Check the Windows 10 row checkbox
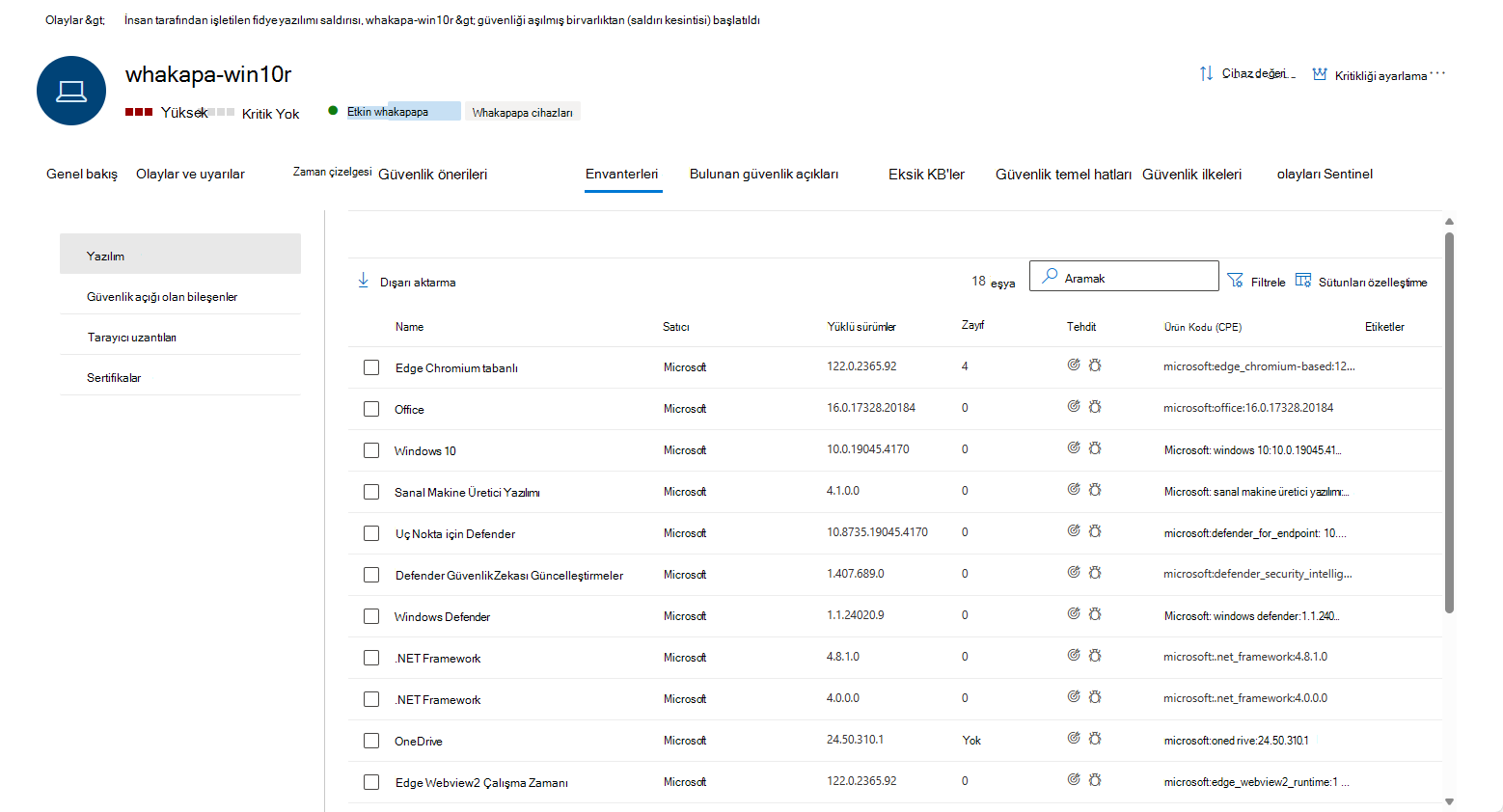1503x812 pixels. 371,450
